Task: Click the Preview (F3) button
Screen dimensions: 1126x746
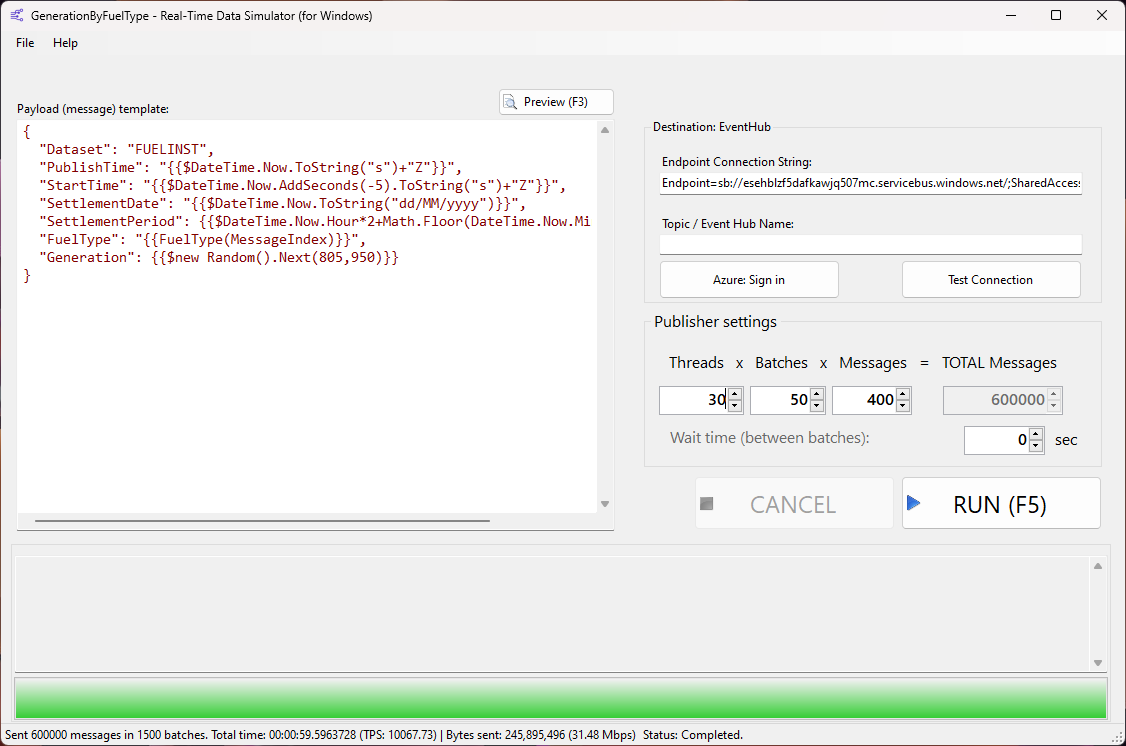Action: 557,102
